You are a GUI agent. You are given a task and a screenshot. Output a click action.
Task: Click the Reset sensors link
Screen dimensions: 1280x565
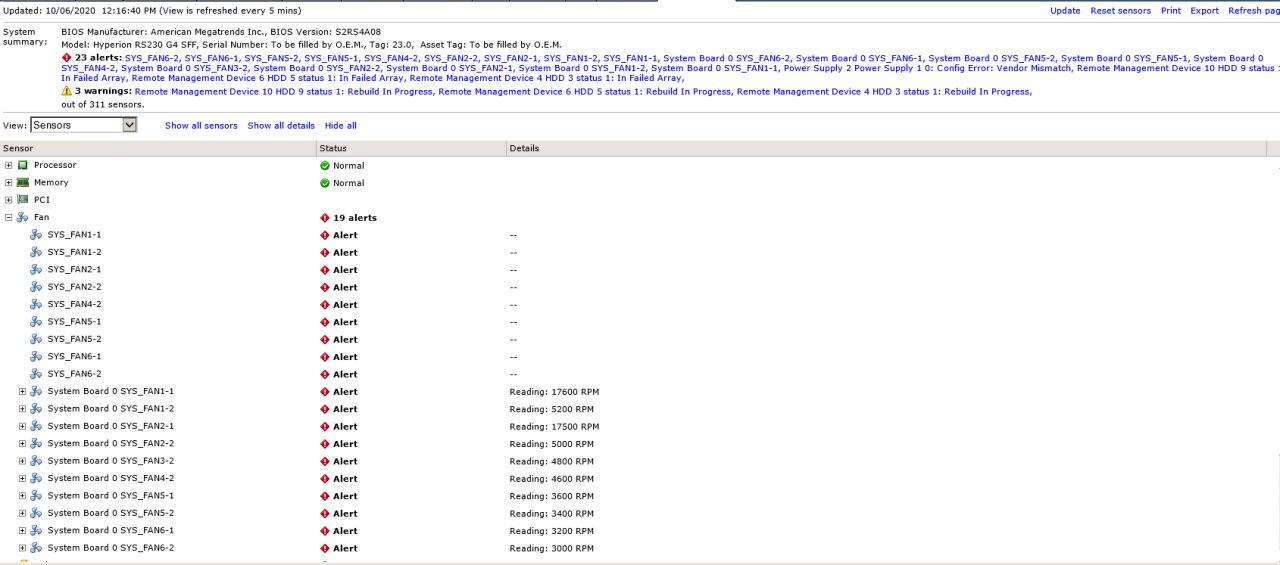[x=1120, y=11]
